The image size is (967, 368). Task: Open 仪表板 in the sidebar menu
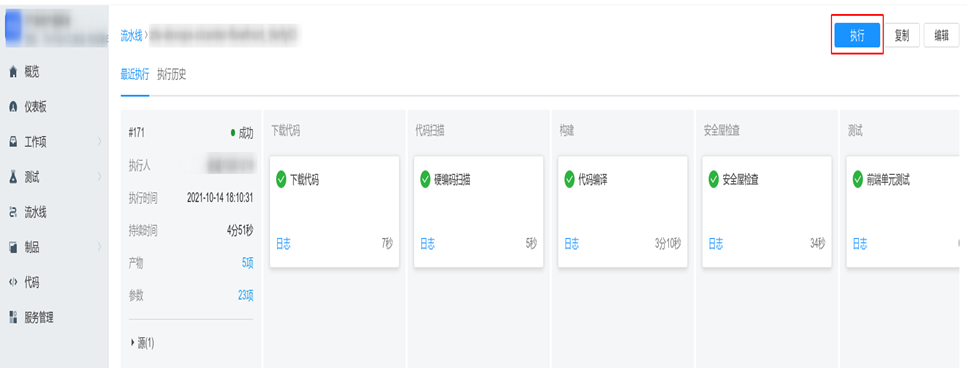36,107
